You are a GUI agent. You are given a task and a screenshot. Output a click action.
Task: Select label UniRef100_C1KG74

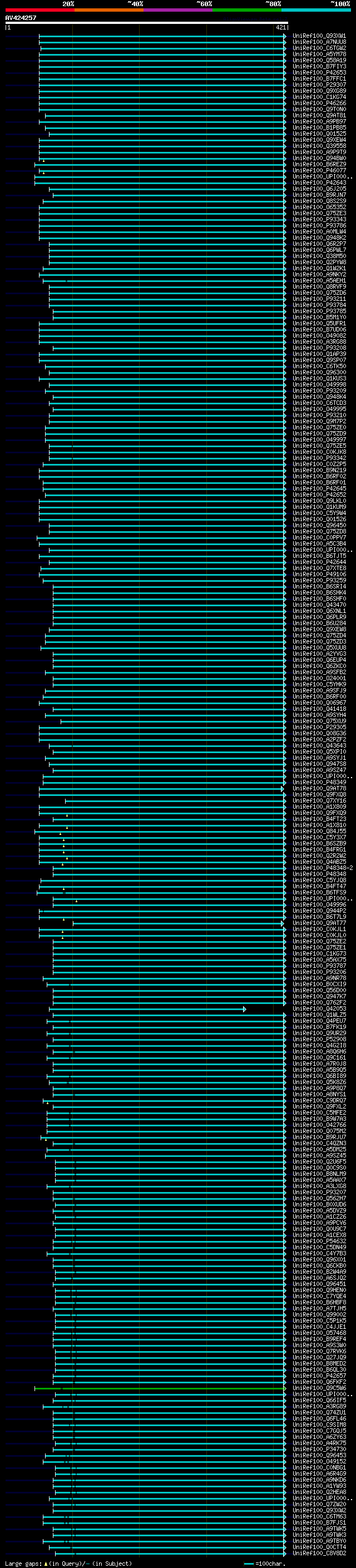[319, 97]
